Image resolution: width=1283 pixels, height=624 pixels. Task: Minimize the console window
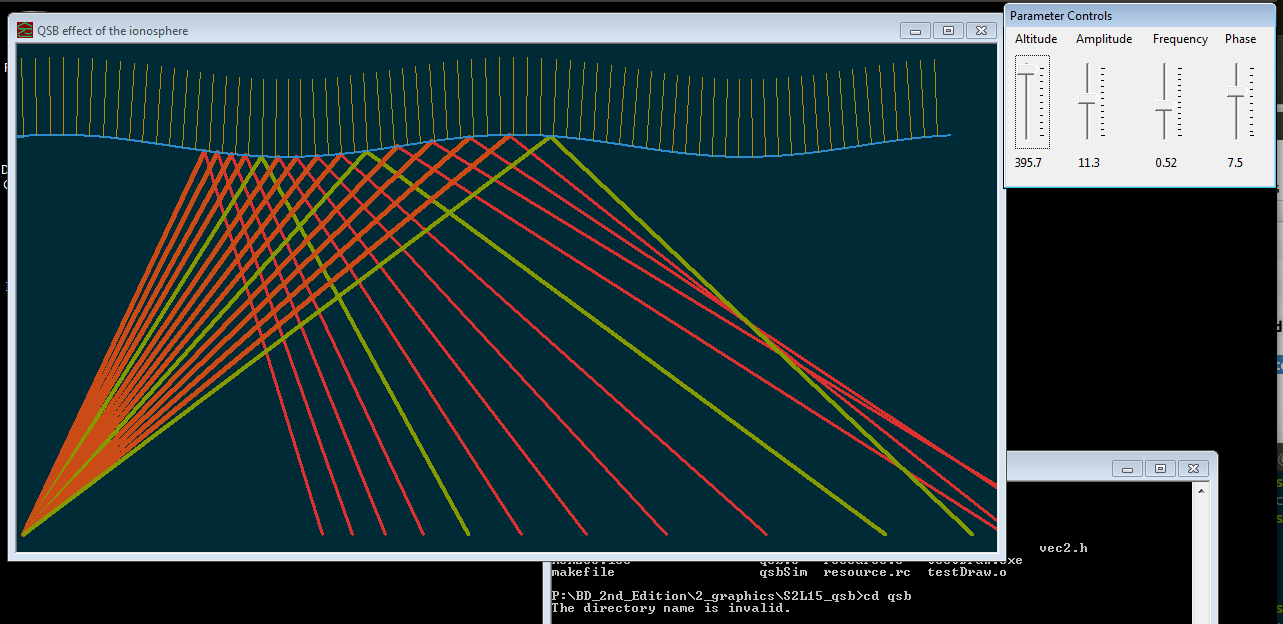(1127, 468)
